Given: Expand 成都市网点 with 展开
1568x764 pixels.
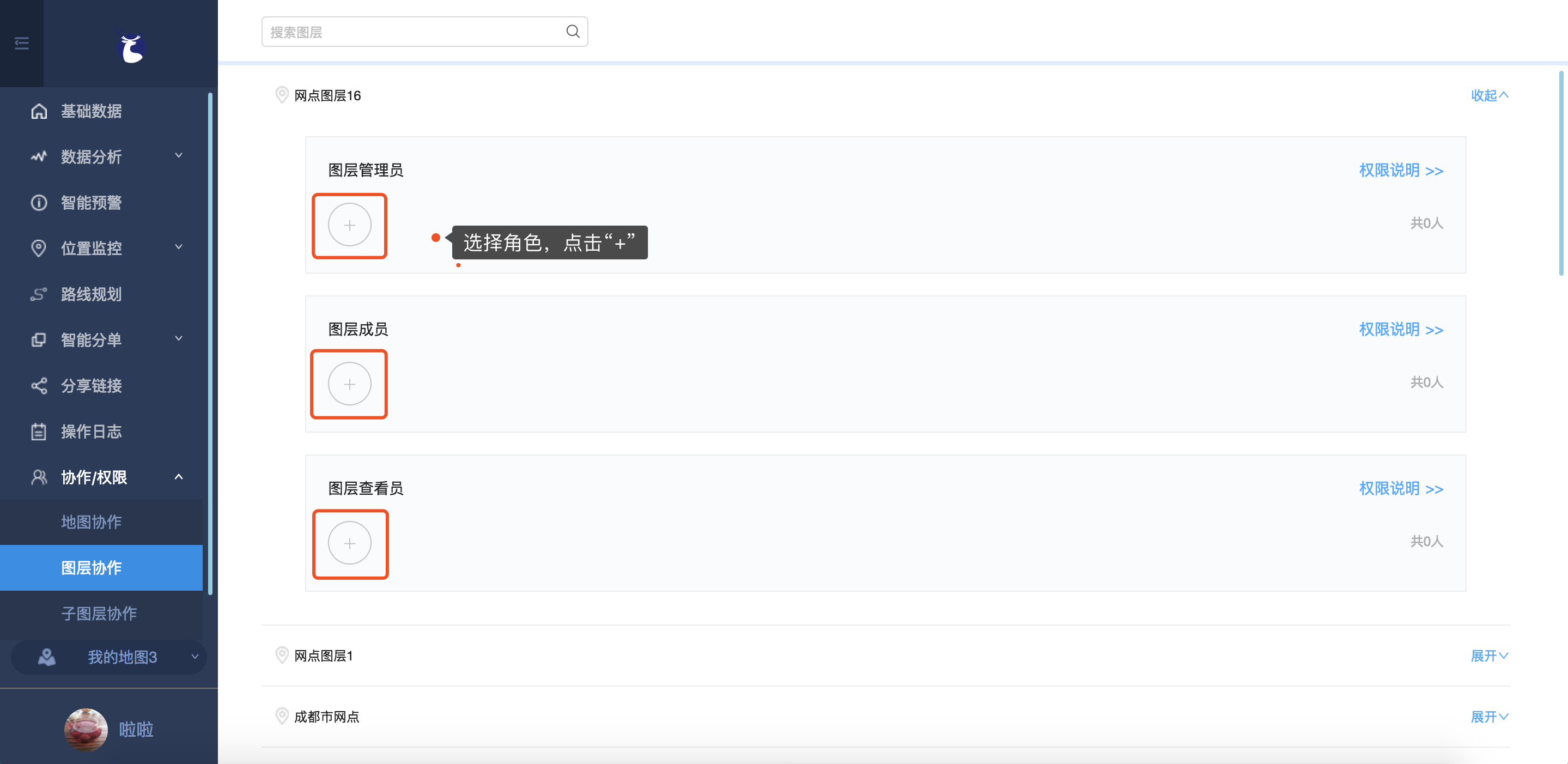Looking at the screenshot, I should pos(1489,717).
